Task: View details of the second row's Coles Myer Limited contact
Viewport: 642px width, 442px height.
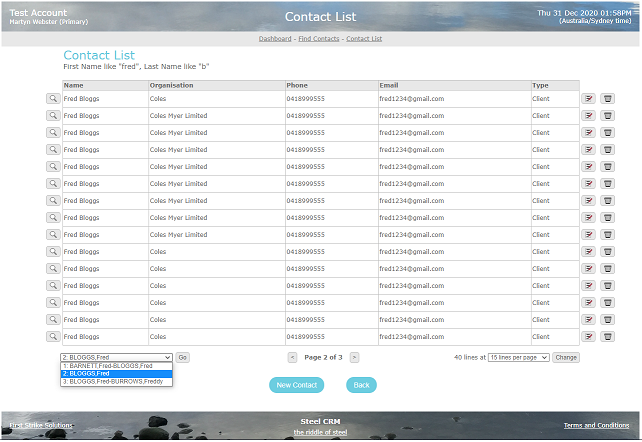Action: (53, 116)
